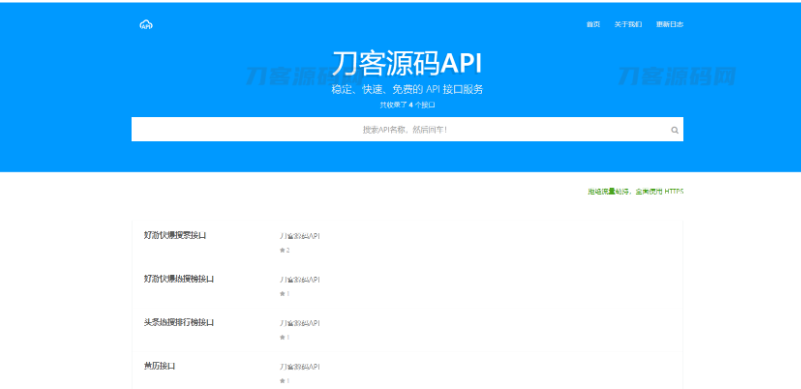This screenshot has width=801, height=389.
Task: Click 刀客源码API author in 黄历接口 row
Action: (x=300, y=367)
